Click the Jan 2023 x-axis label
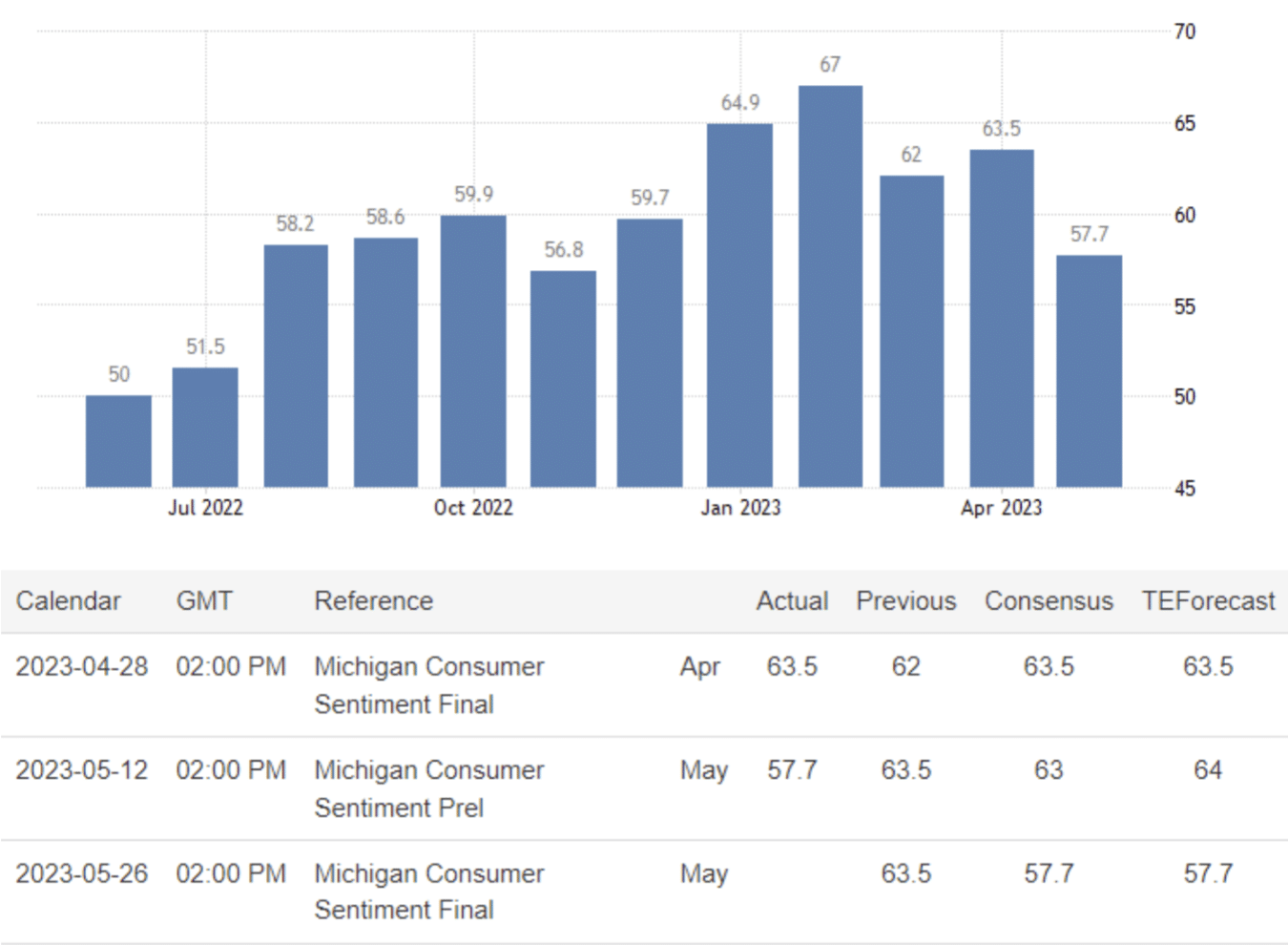 coord(740,508)
